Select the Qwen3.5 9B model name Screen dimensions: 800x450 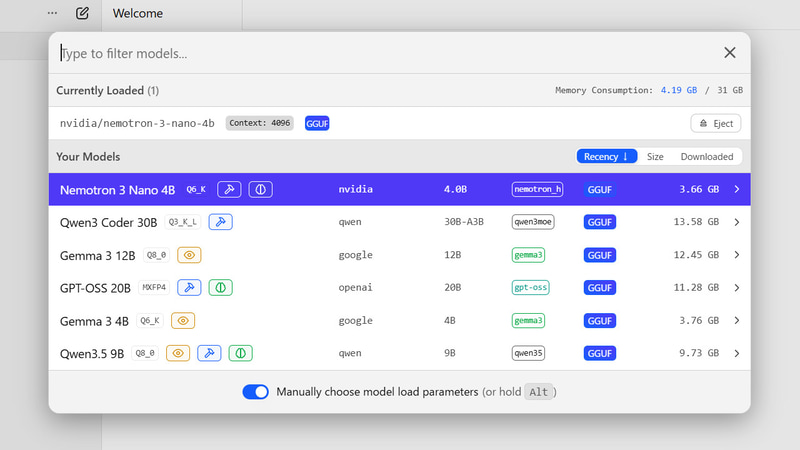[x=92, y=354]
